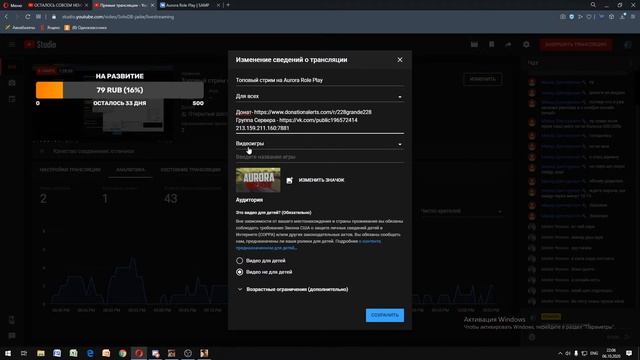Screen dimensions: 640x360
Task: Open the camera icon in Studio left sidebar
Action: point(12,83)
